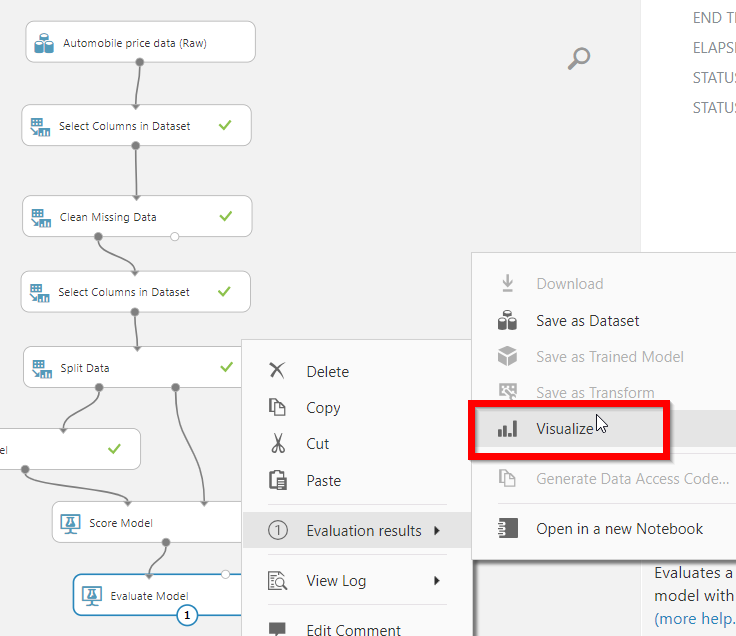Image resolution: width=736 pixels, height=636 pixels.
Task: Click Clean Missing Data left output port
Action: (x=98, y=237)
